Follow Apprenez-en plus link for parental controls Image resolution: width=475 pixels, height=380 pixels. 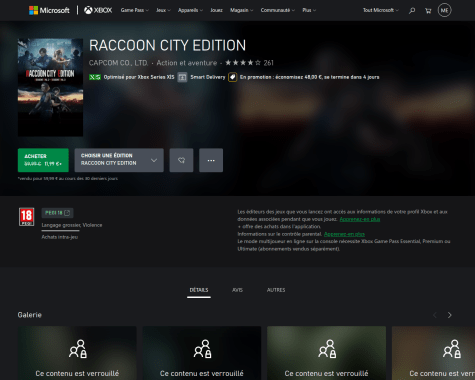344,234
